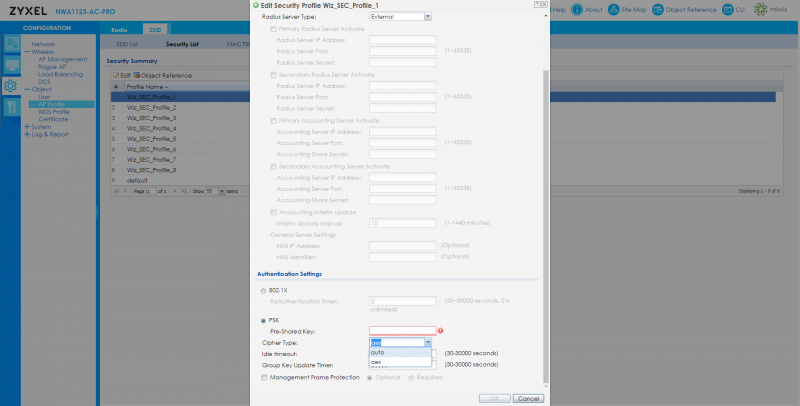Image resolution: width=800 pixels, height=406 pixels.
Task: Enable Secondary Radius Server Activate checkbox
Action: pyautogui.click(x=273, y=75)
